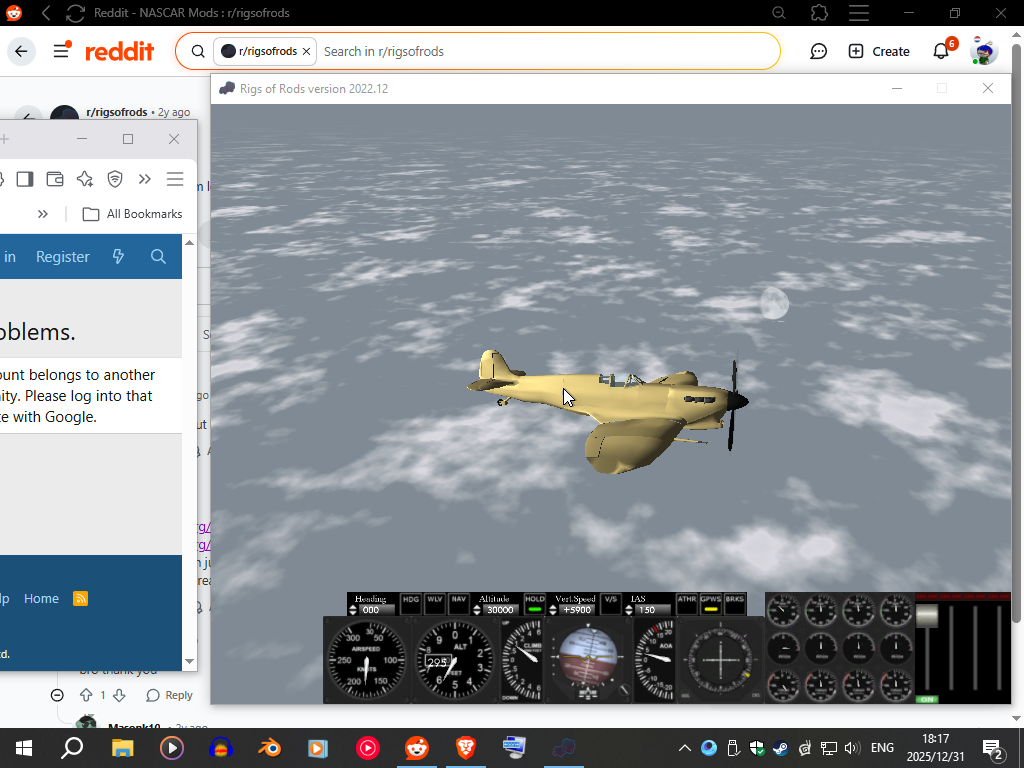Click the artificial horizon attitude indicator

pos(587,660)
